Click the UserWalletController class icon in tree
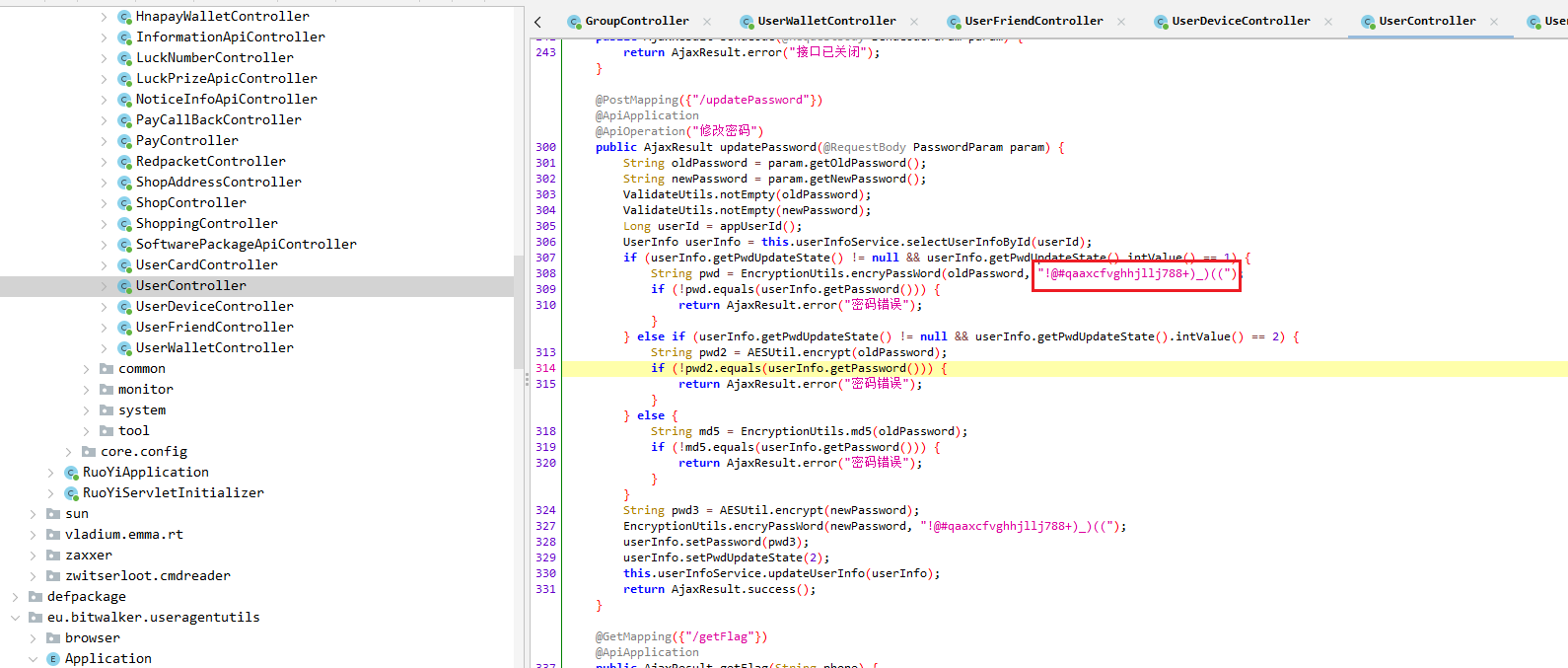Image resolution: width=1568 pixels, height=668 pixels. click(124, 348)
